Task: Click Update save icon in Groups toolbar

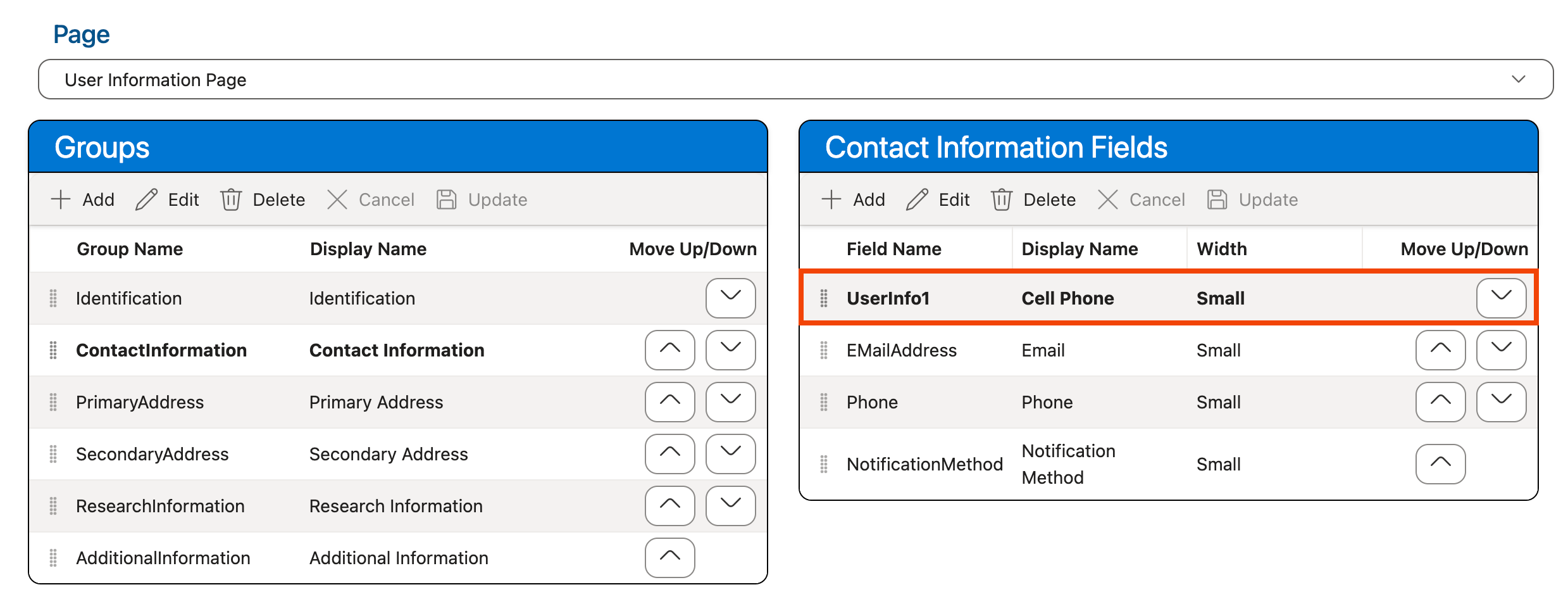Action: [x=447, y=199]
